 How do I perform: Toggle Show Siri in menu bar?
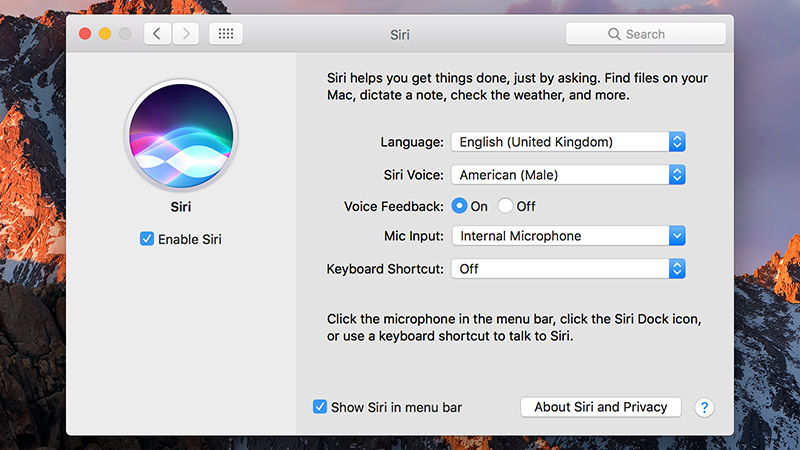coord(319,407)
